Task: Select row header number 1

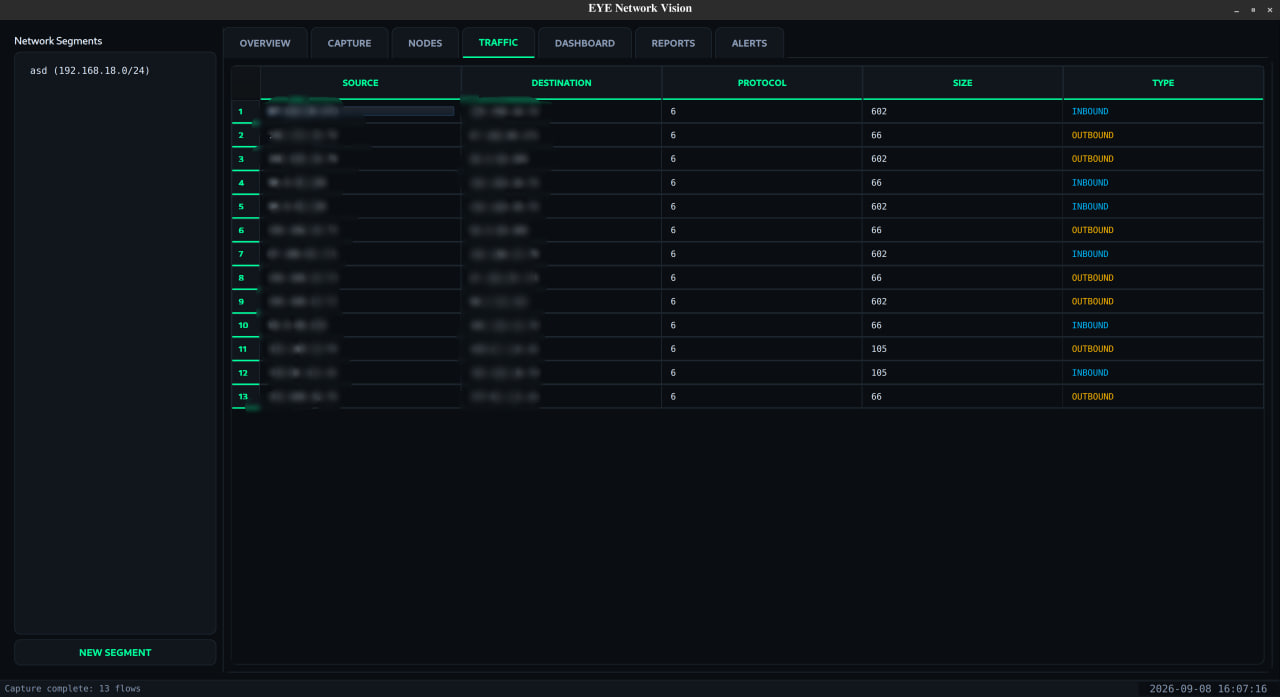Action: click(245, 111)
